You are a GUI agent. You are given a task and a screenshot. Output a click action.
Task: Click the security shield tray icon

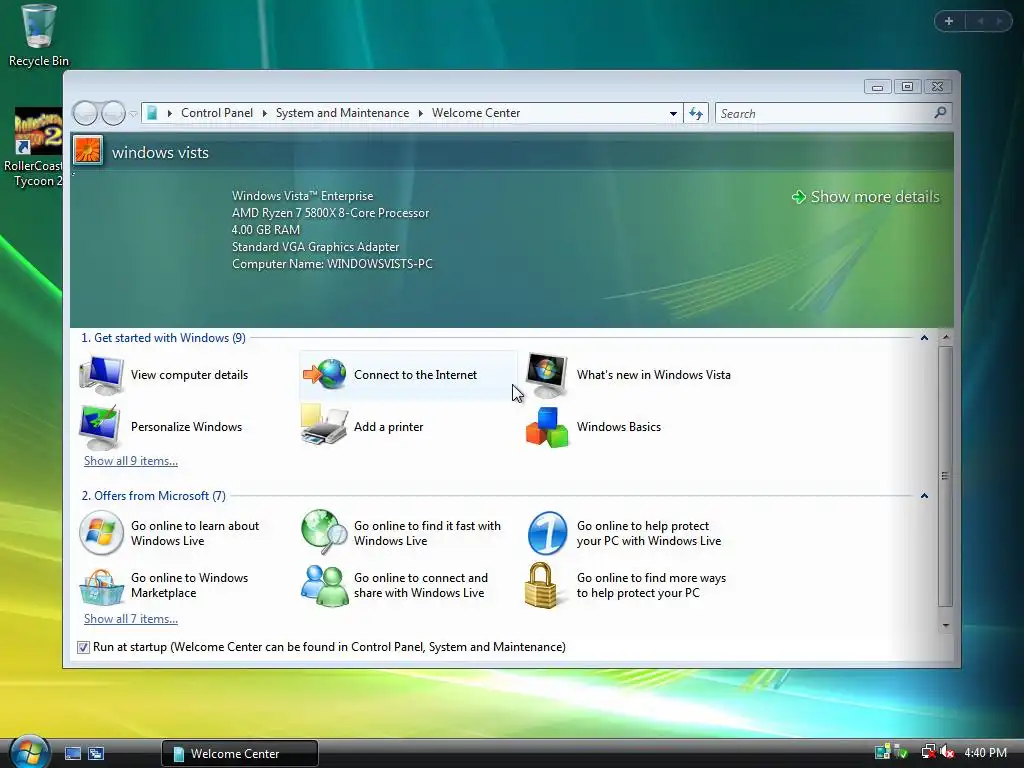point(901,752)
